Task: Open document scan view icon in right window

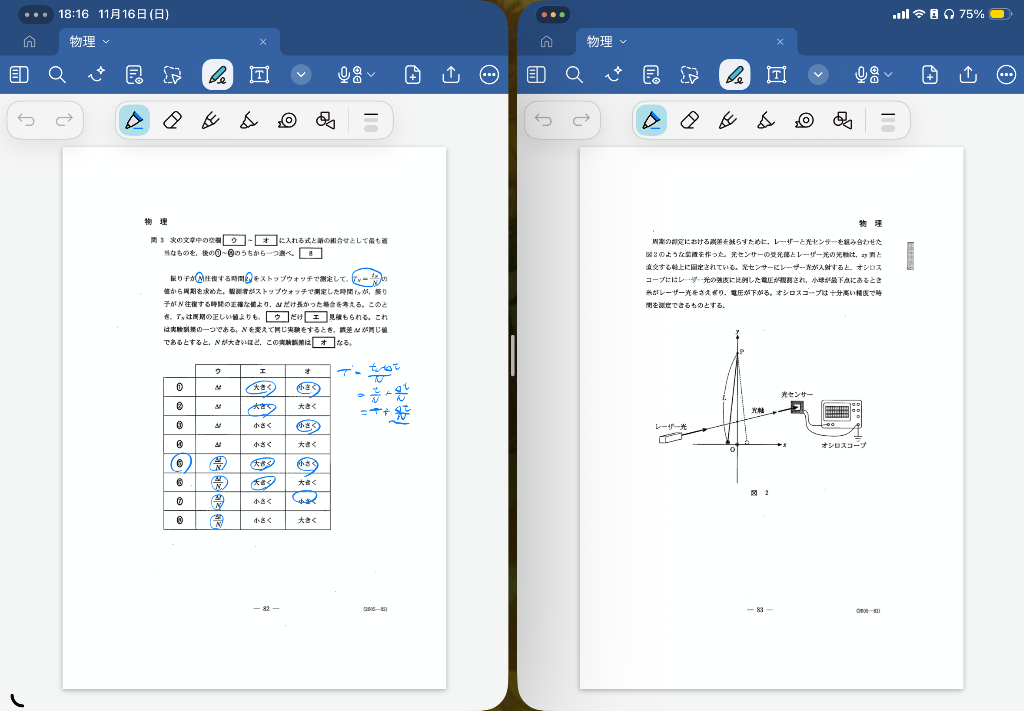Action: tap(651, 75)
